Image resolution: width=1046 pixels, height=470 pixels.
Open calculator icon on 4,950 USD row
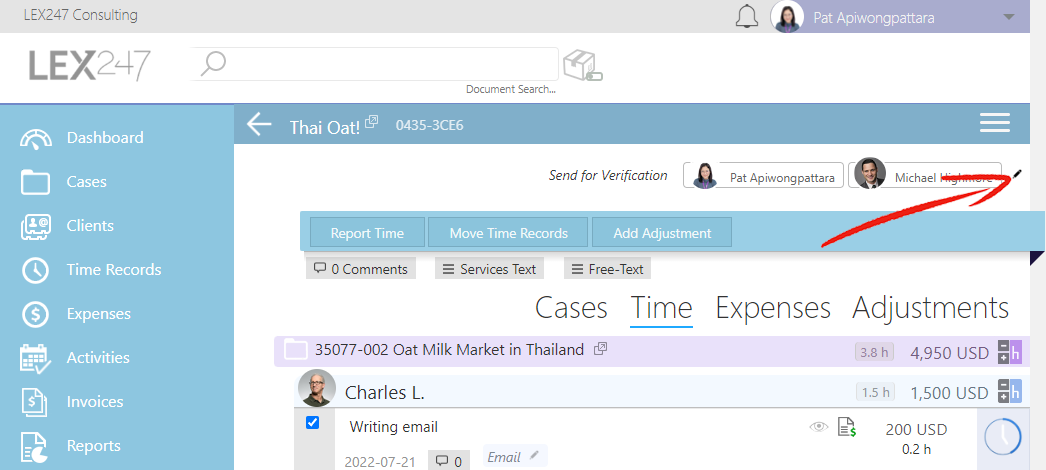click(1009, 351)
